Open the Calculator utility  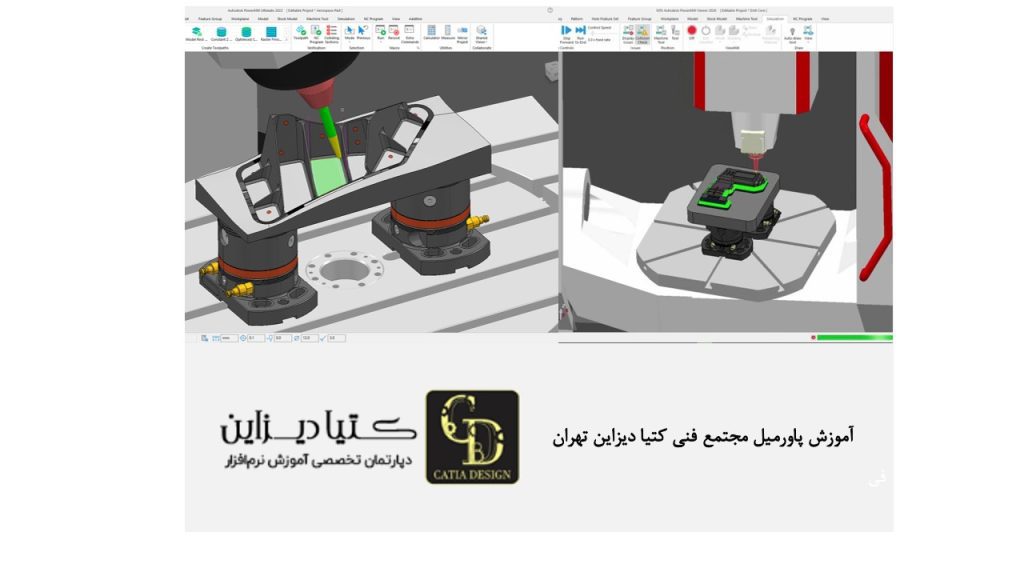[431, 33]
